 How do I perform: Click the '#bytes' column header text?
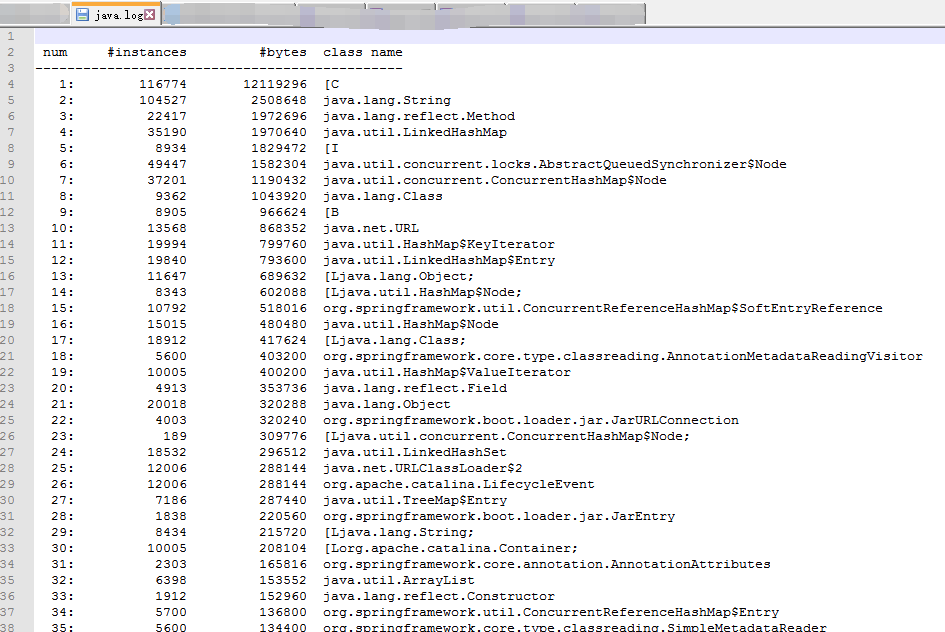[283, 52]
